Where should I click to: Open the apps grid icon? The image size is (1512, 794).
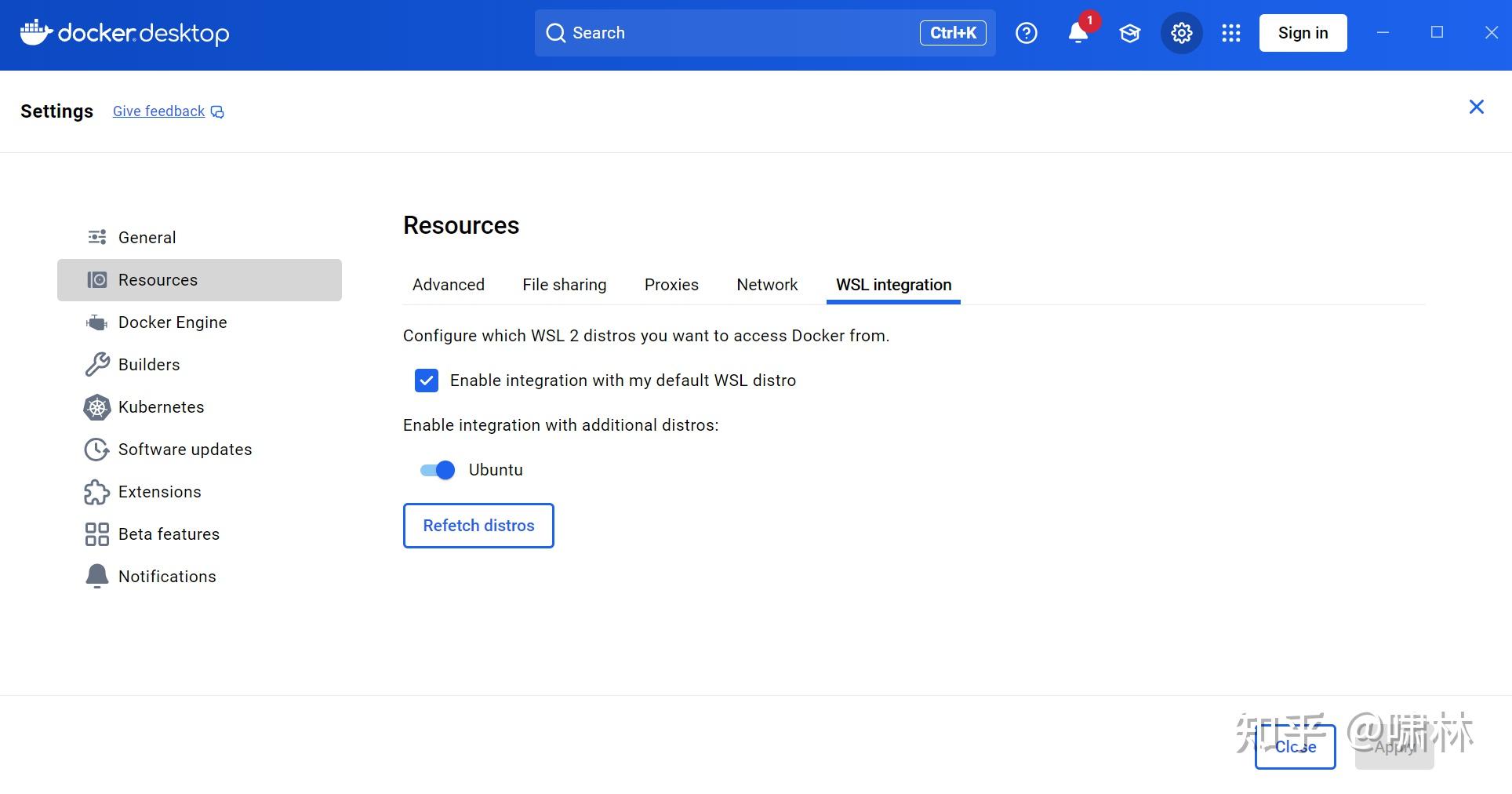click(1231, 33)
